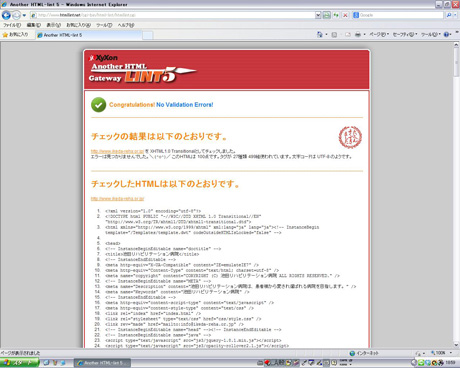Go back with the Back arrow button
The image size is (460, 368).
[6, 15]
